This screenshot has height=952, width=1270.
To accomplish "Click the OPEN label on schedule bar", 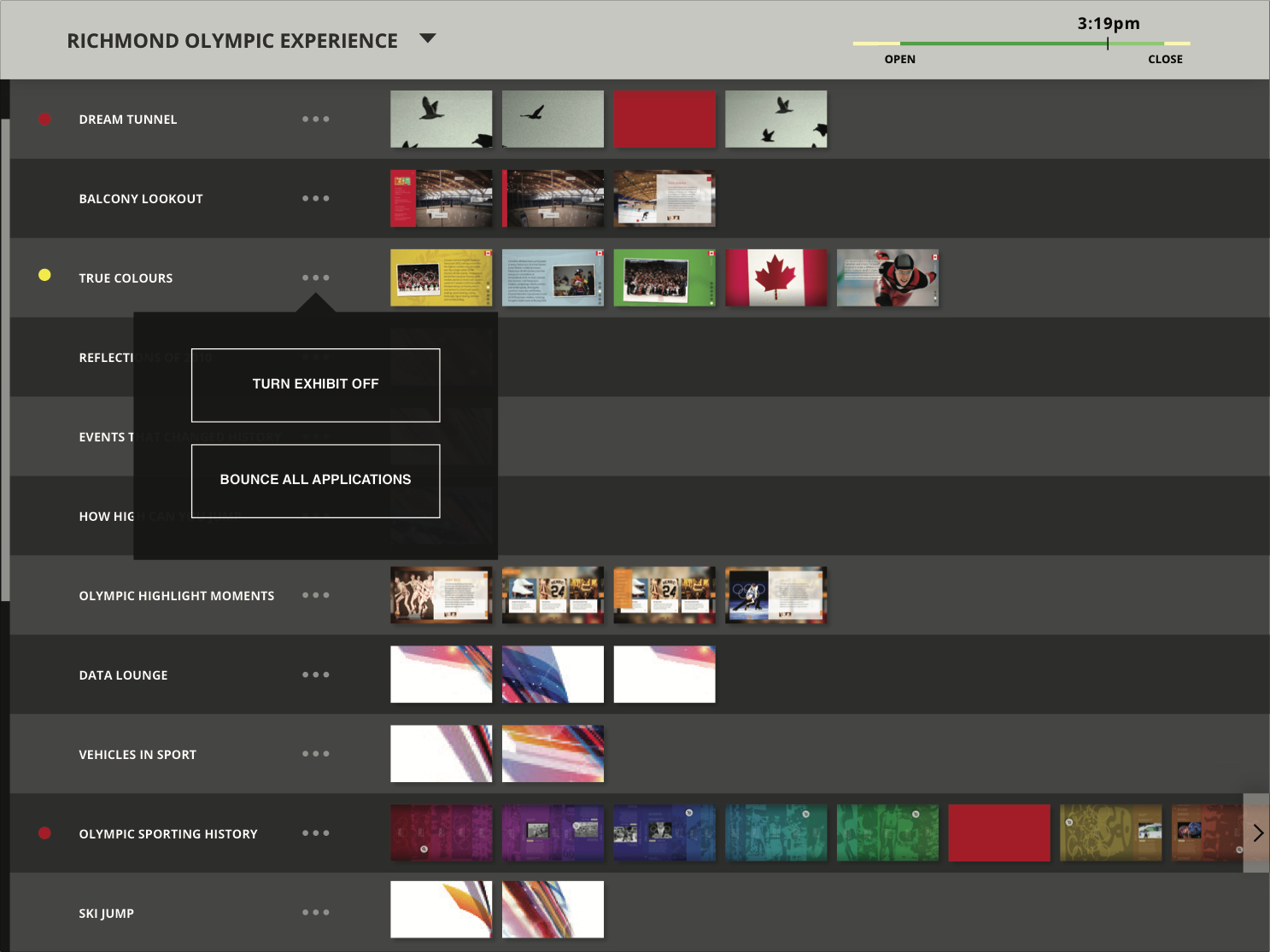I will 900,59.
